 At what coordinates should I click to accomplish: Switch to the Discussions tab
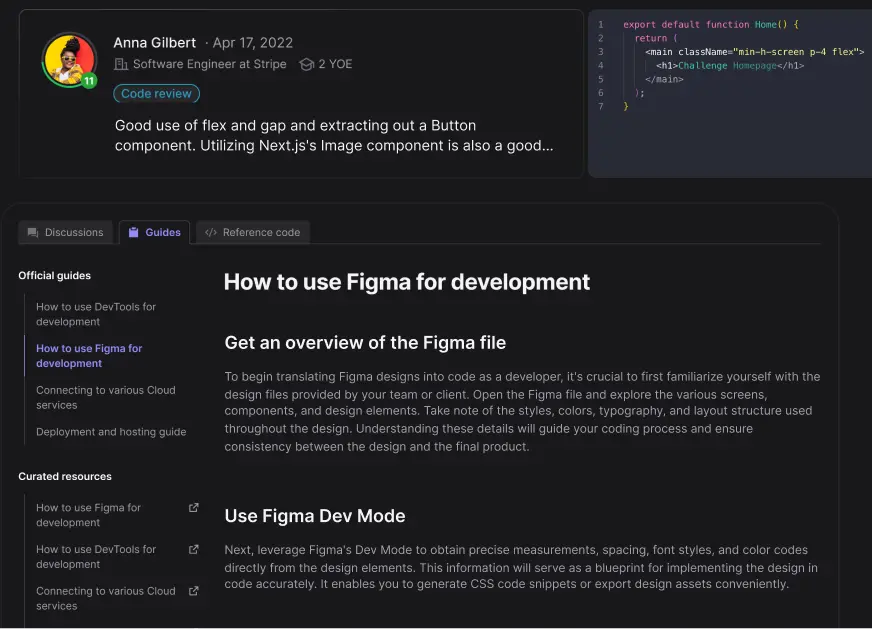[65, 232]
